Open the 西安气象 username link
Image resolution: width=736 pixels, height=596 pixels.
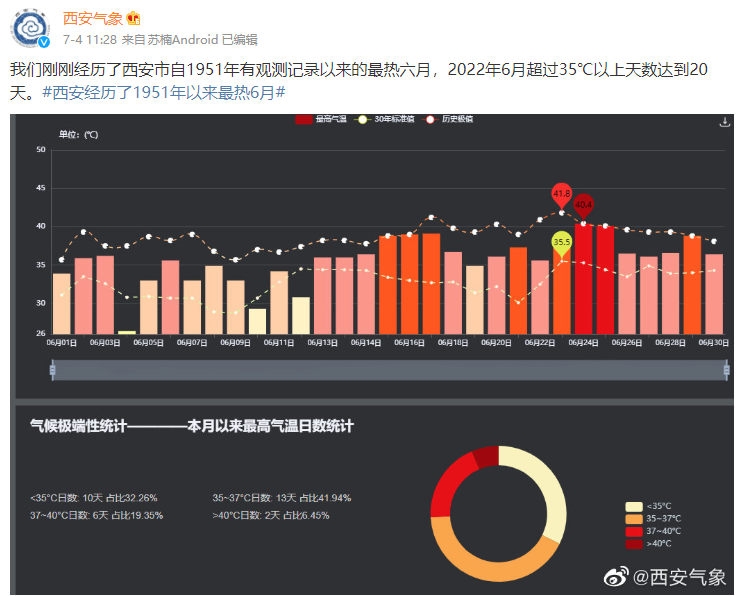point(92,19)
